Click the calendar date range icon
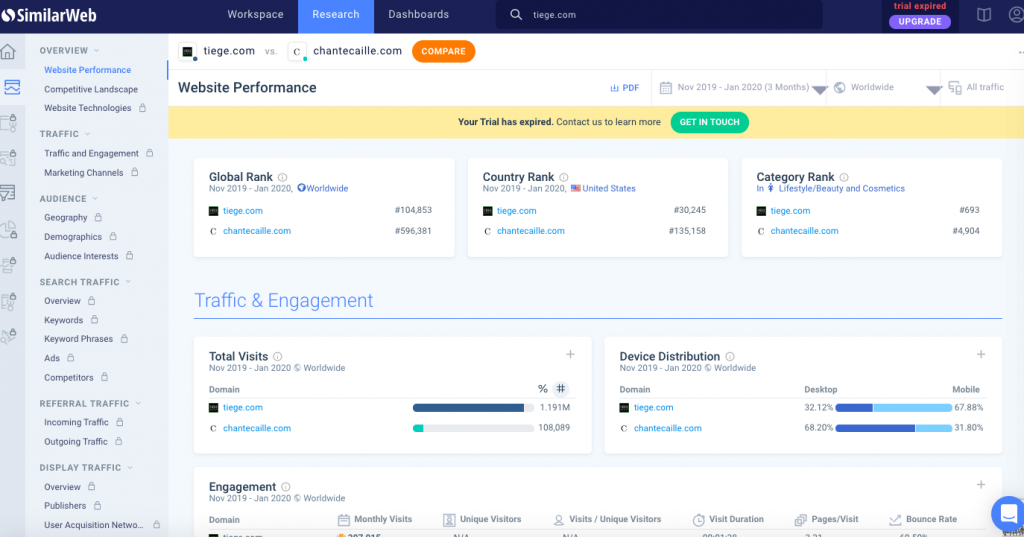Screen dimensions: 1024x537 coord(665,88)
